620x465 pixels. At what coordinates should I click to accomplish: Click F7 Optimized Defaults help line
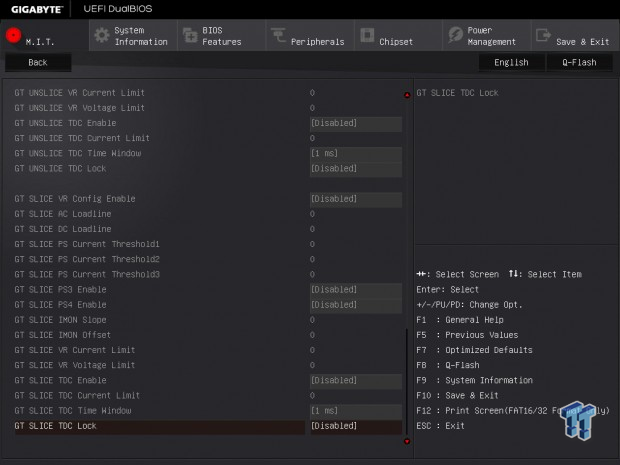[474, 350]
